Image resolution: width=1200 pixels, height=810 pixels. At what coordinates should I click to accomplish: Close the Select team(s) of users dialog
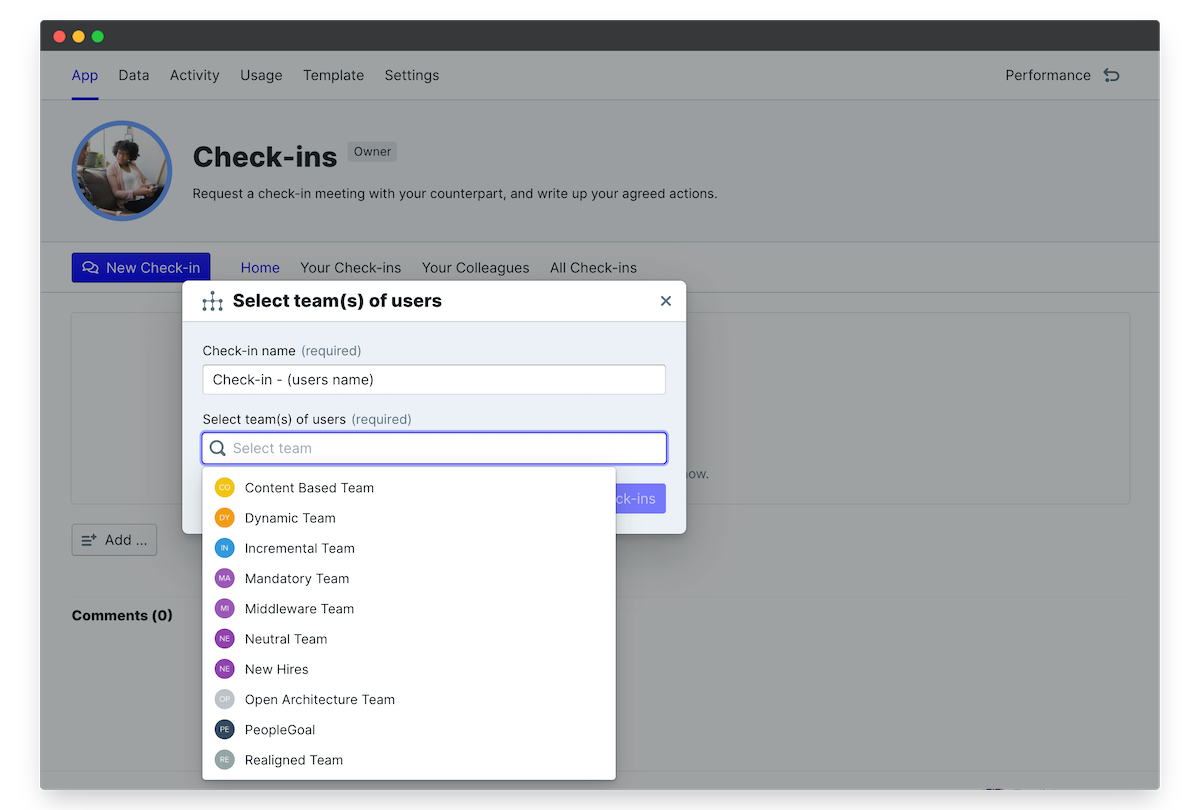[x=666, y=301]
